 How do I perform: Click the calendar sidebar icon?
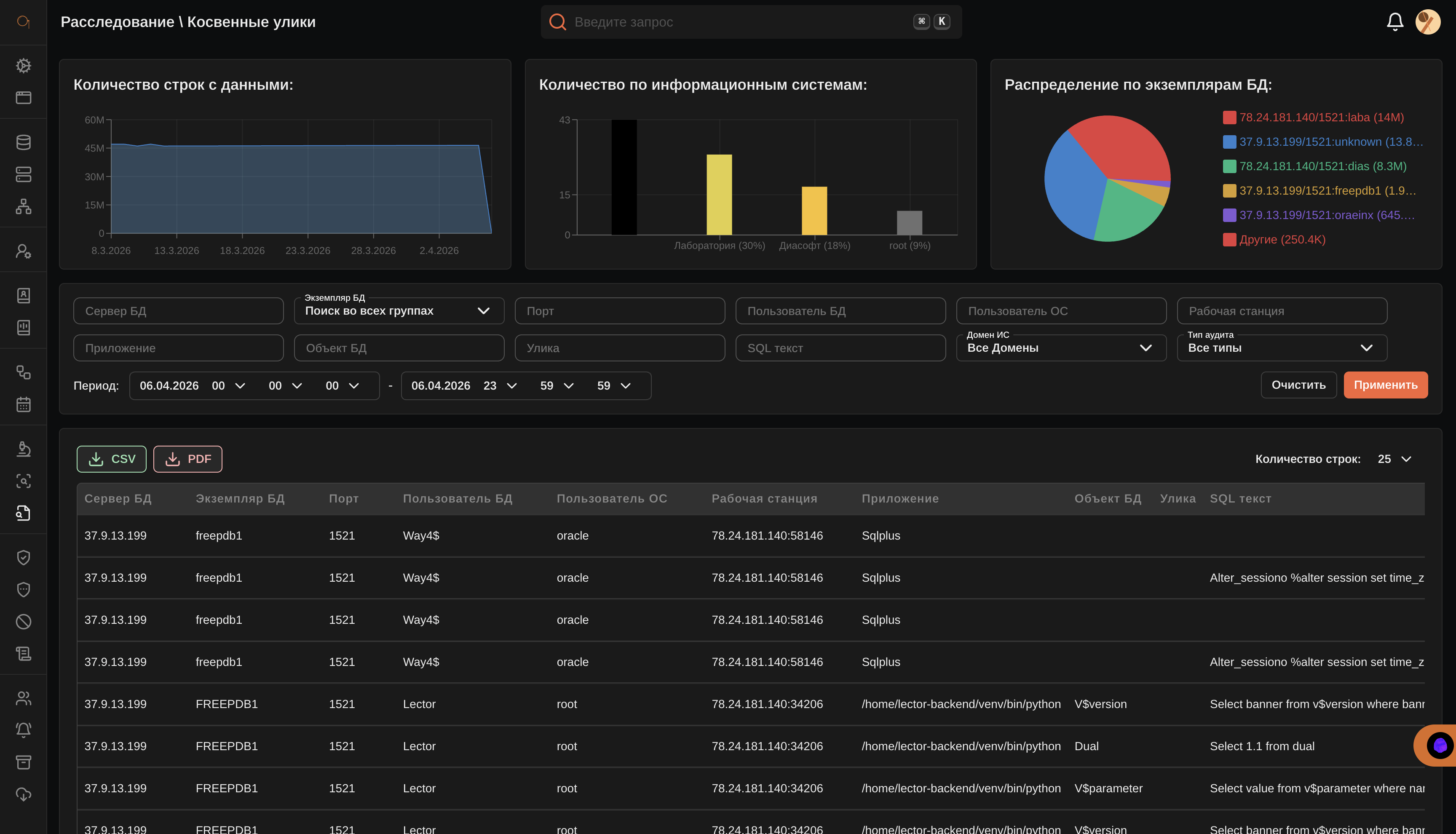pyautogui.click(x=24, y=404)
